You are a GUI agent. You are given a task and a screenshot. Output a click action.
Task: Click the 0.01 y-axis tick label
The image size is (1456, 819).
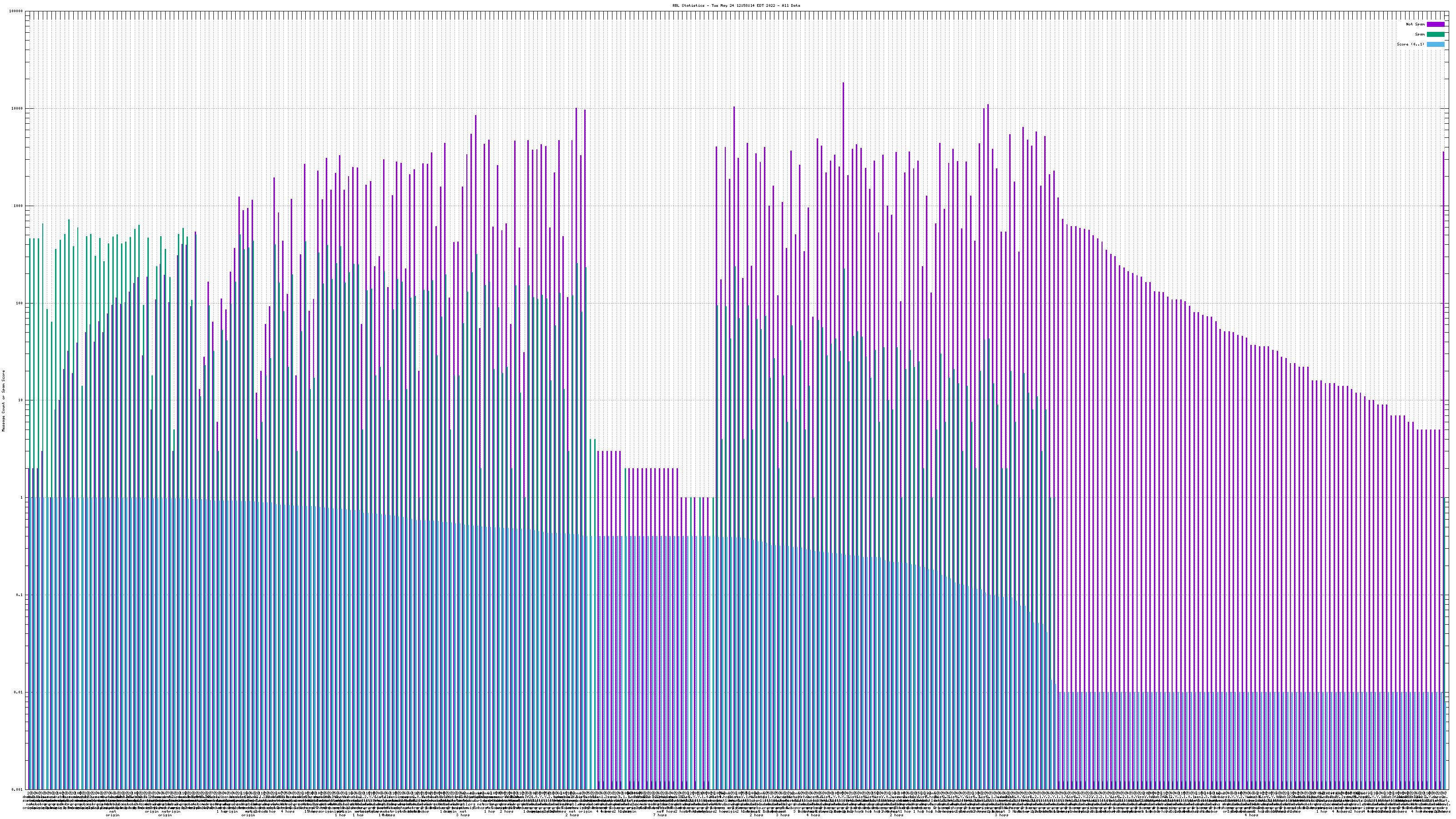point(19,692)
